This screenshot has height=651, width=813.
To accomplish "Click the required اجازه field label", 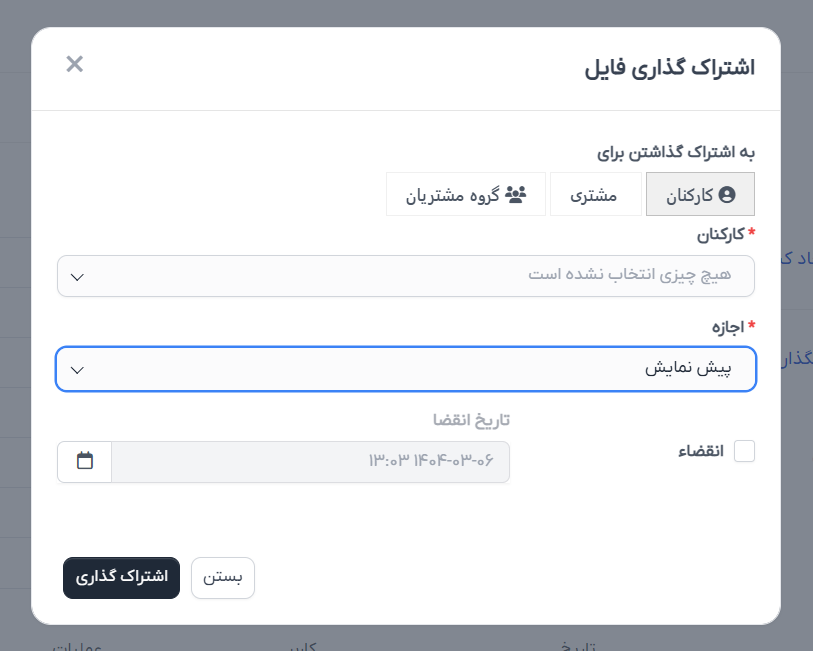I will point(730,325).
